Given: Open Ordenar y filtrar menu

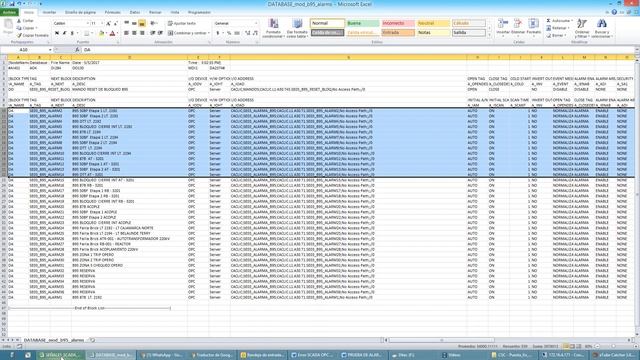Looking at the screenshot, I should (x=582, y=28).
